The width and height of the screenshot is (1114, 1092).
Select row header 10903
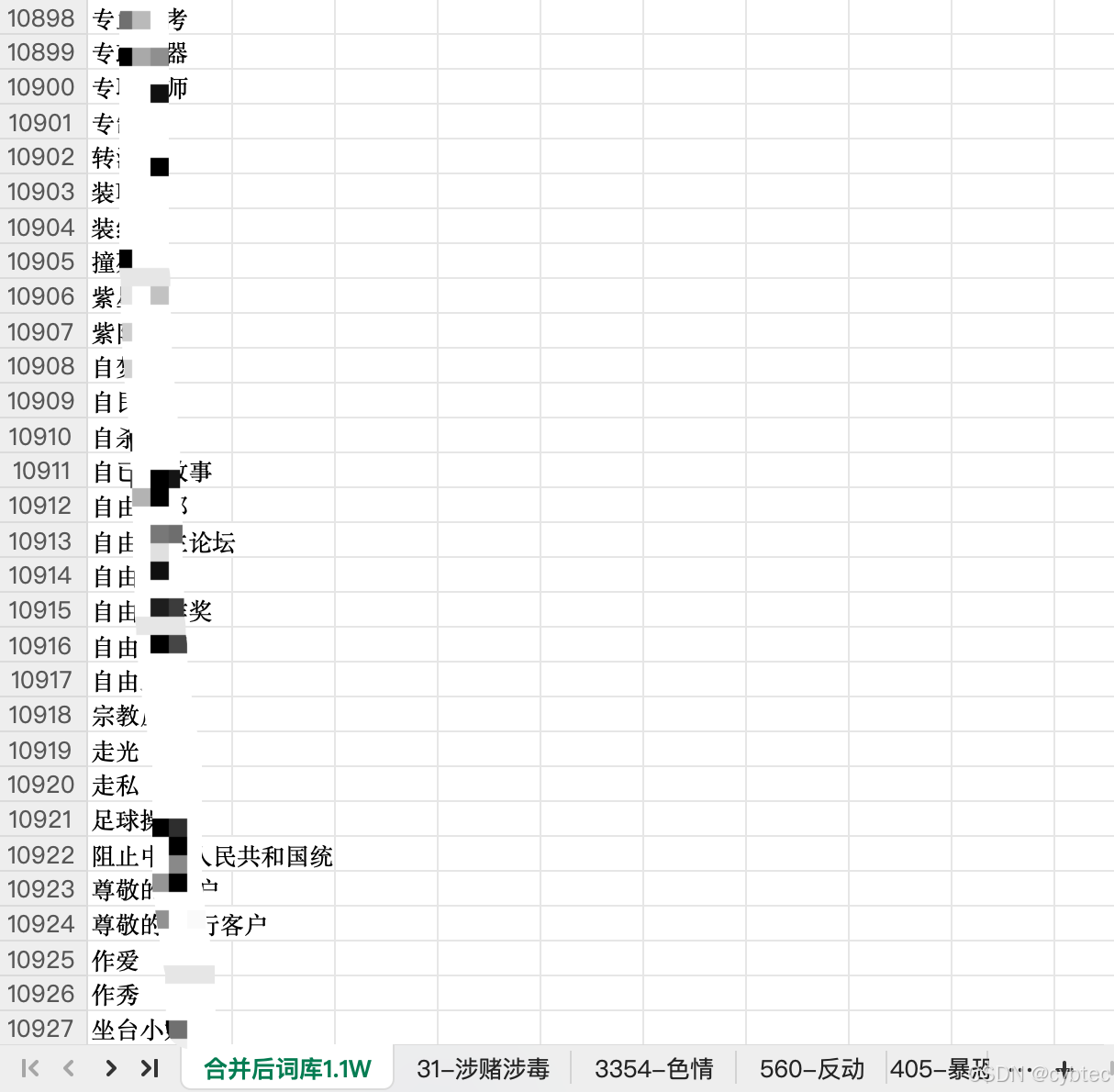click(43, 192)
